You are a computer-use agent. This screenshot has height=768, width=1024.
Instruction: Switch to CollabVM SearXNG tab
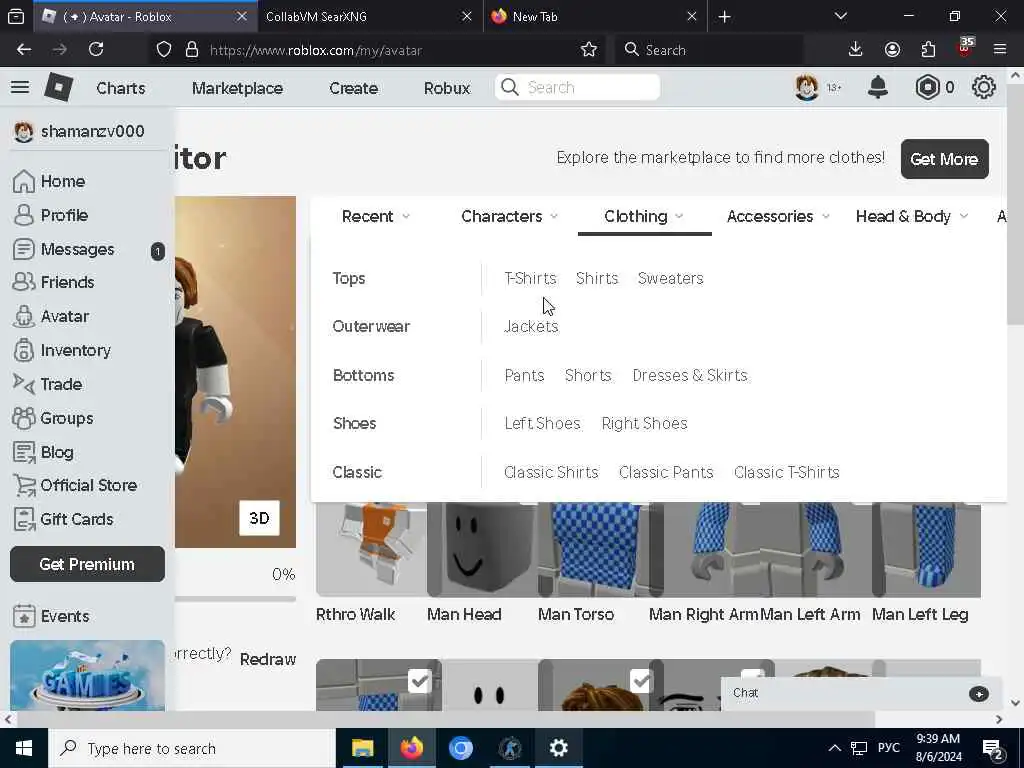(370, 16)
